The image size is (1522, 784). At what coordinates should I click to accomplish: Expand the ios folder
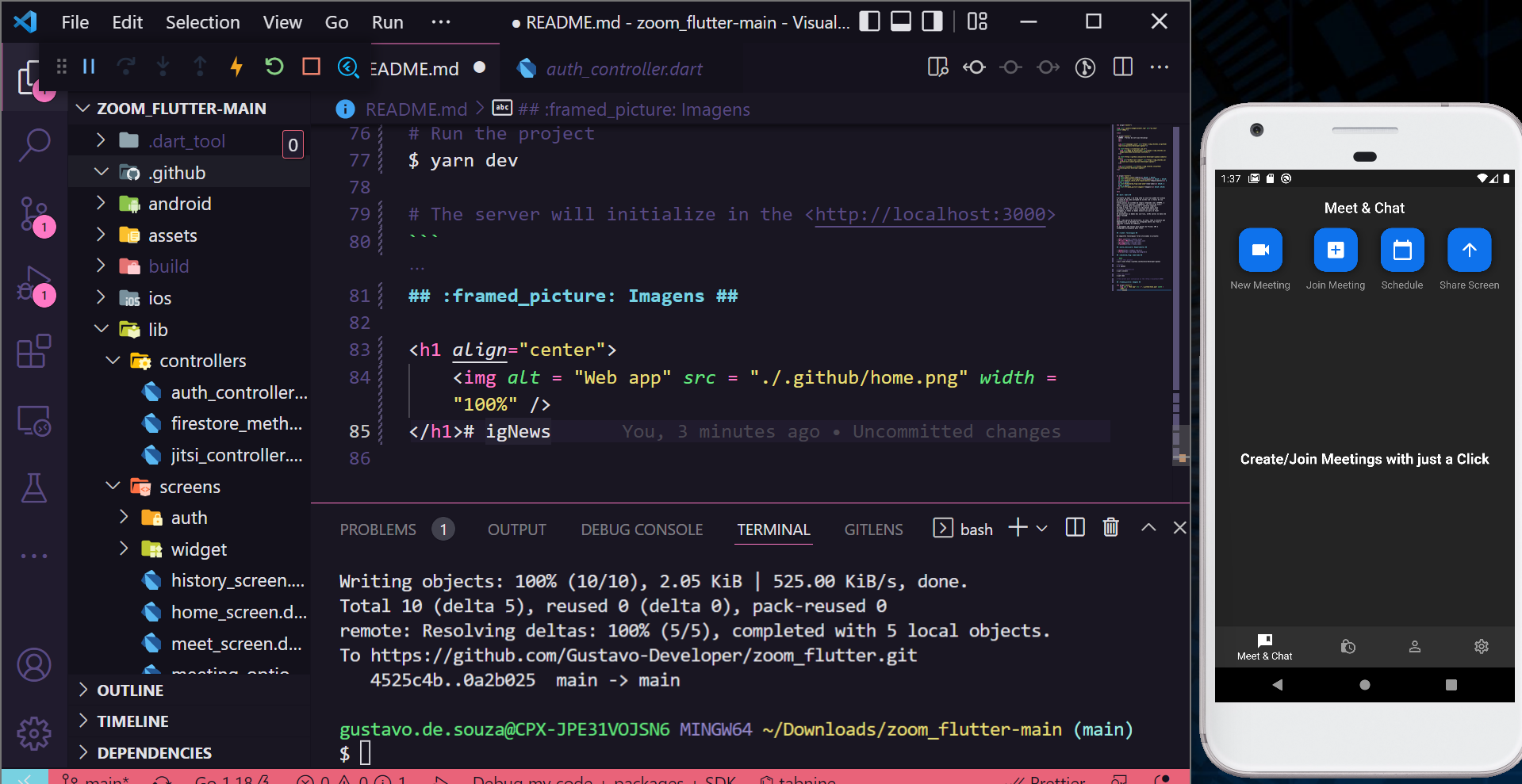(189, 298)
